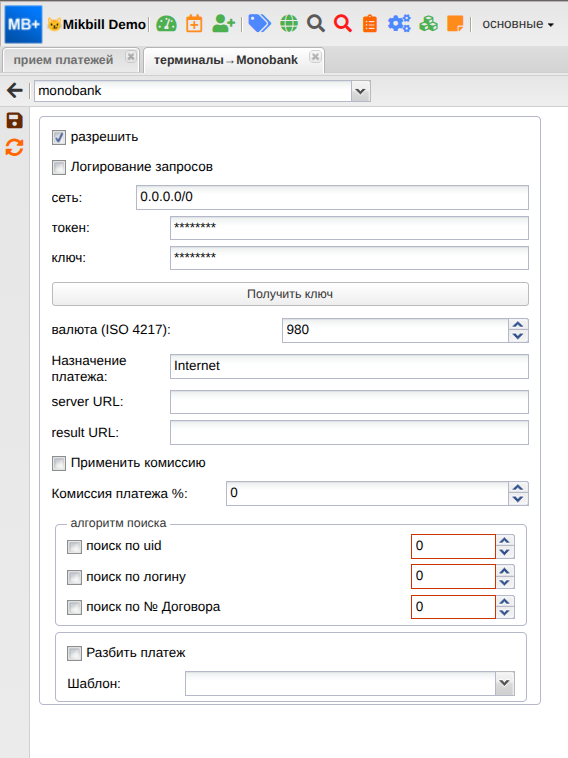Open the orange clipboard icon
The width and height of the screenshot is (568, 758).
[370, 24]
